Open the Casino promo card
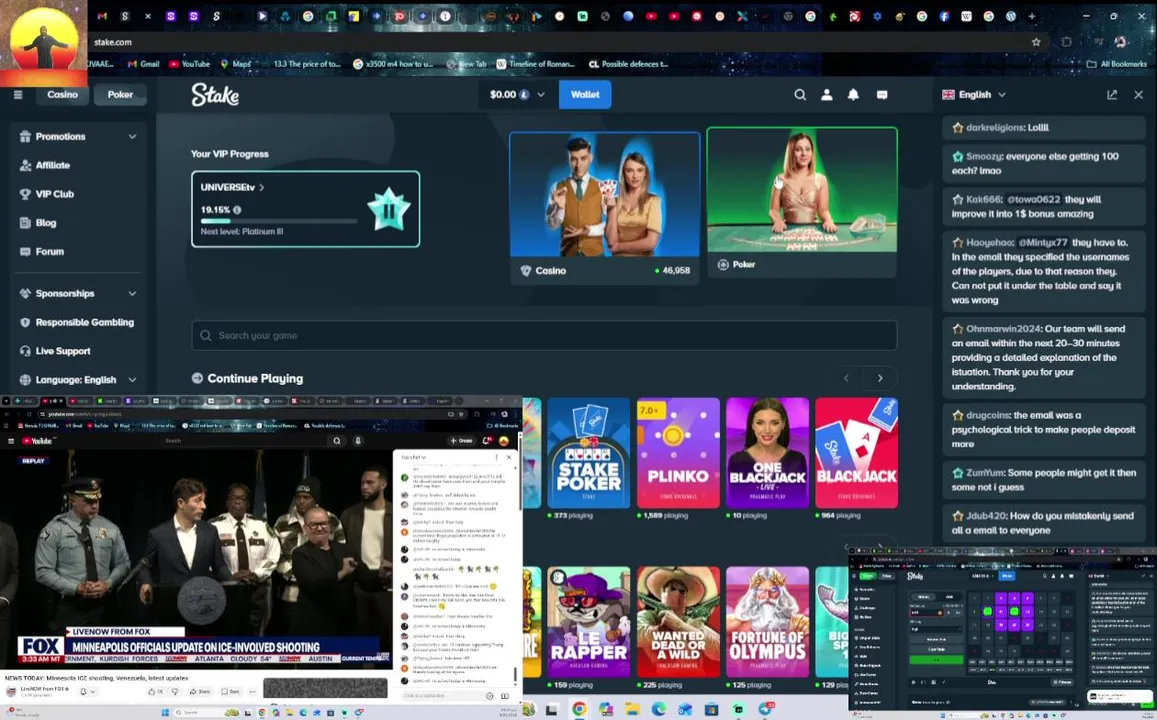 tap(605, 207)
